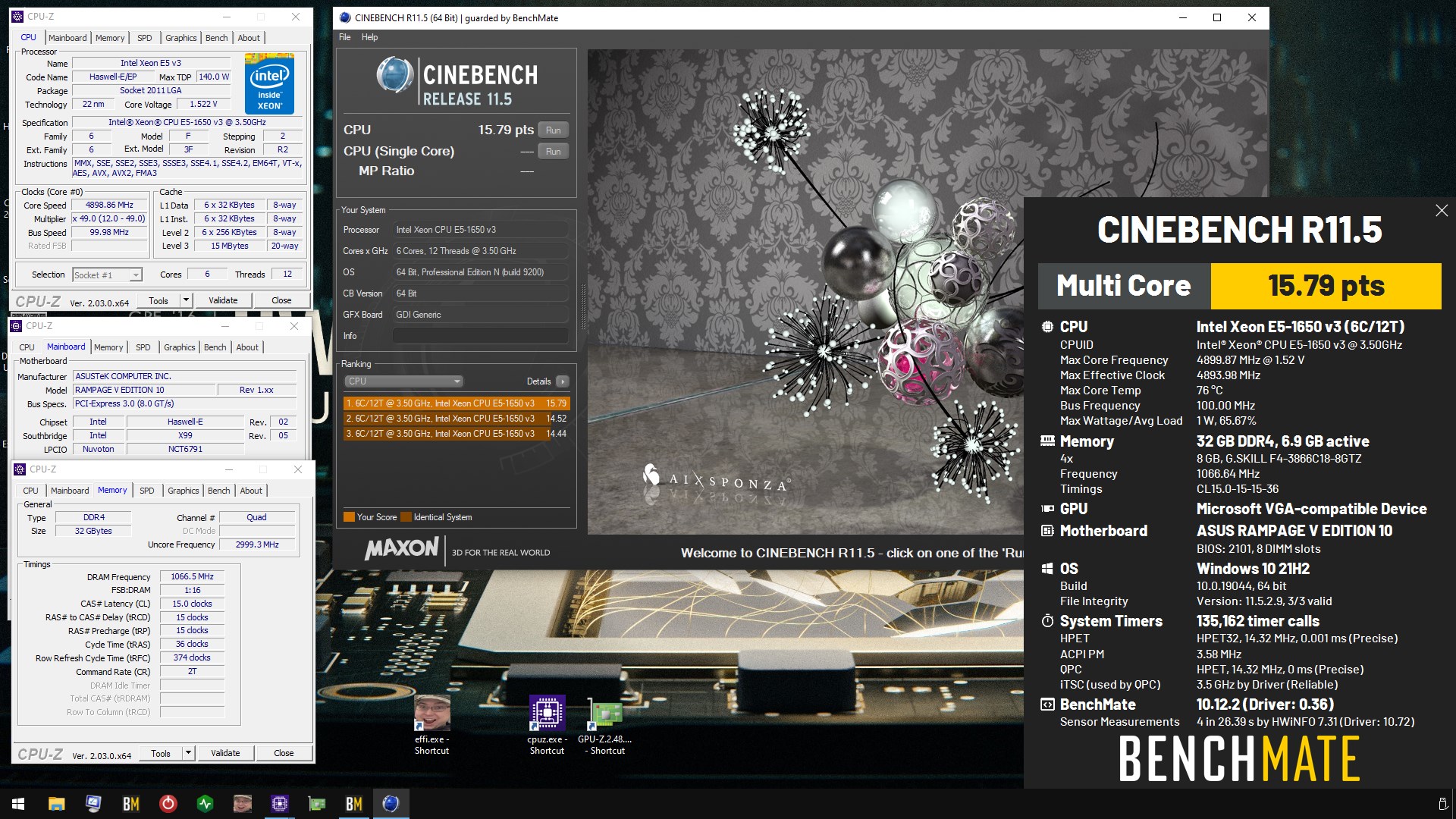Click the Your Score orange legend swatch
This screenshot has height=819, width=1456.
[349, 517]
